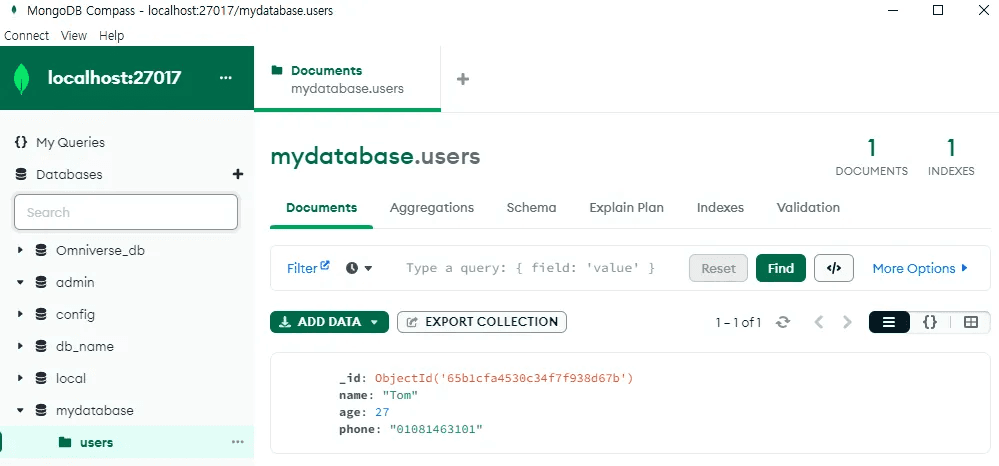Switch to the Aggregations tab
Screen dimensions: 999x466
pyautogui.click(x=431, y=208)
